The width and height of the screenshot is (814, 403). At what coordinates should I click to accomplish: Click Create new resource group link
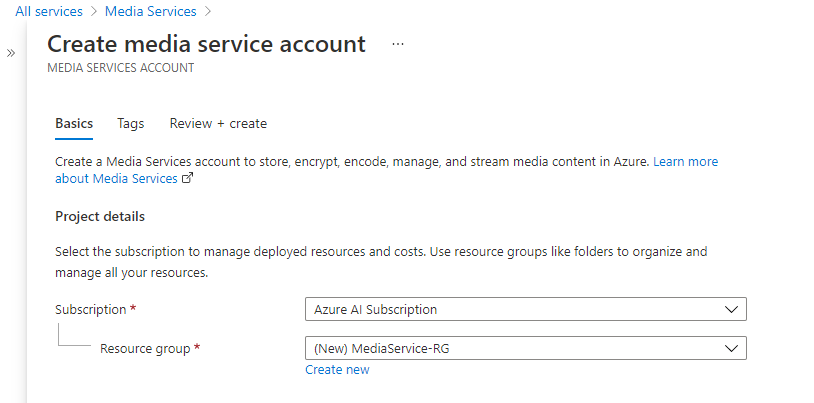pos(337,370)
